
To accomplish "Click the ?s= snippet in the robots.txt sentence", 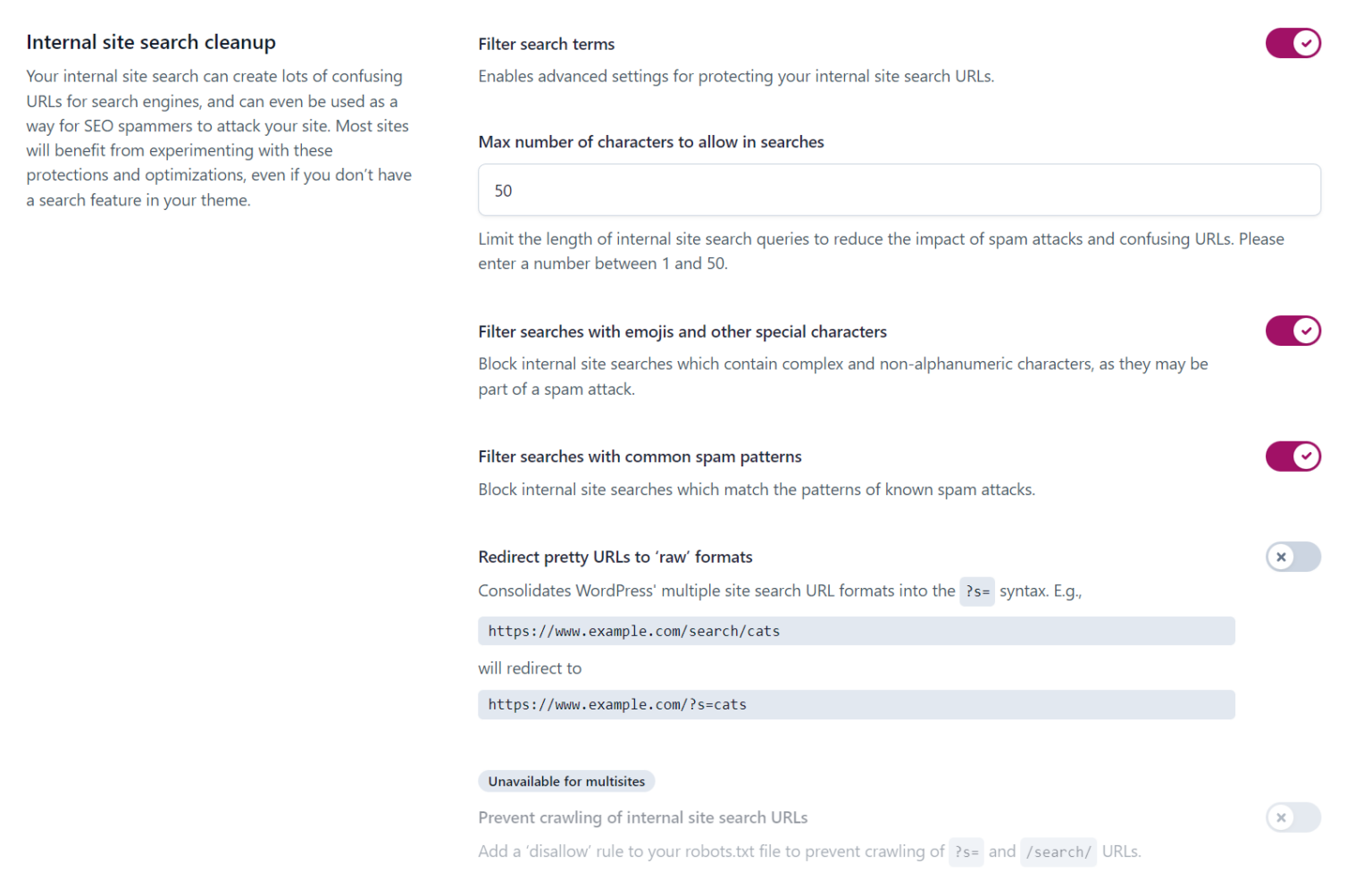I will point(966,851).
